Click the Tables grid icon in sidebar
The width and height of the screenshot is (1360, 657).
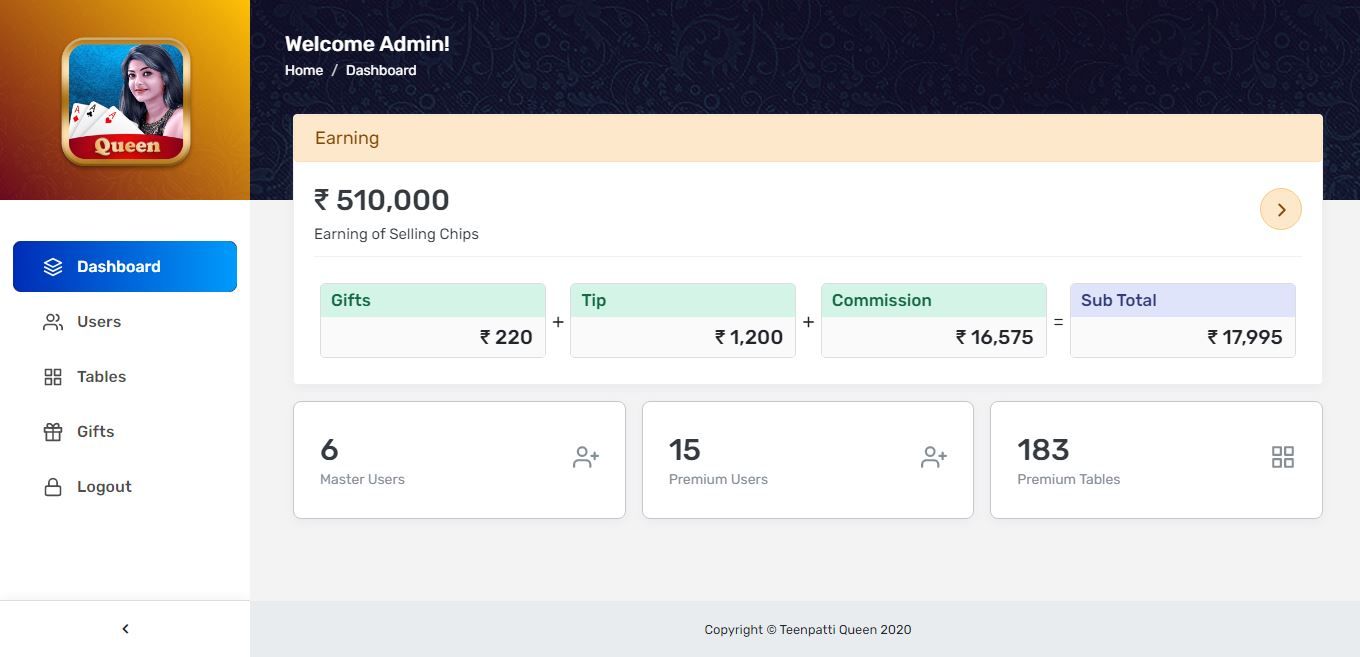click(x=53, y=377)
